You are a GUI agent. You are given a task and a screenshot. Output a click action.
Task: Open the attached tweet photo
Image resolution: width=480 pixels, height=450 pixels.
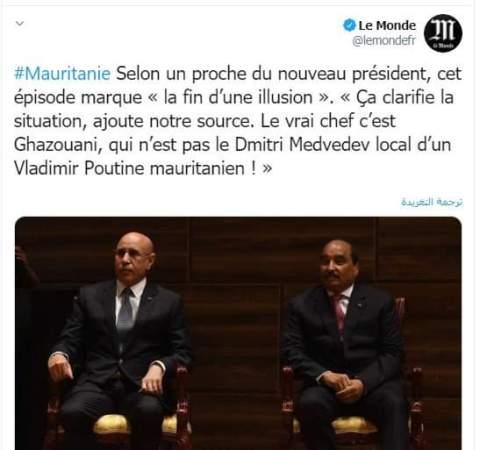(x=238, y=333)
